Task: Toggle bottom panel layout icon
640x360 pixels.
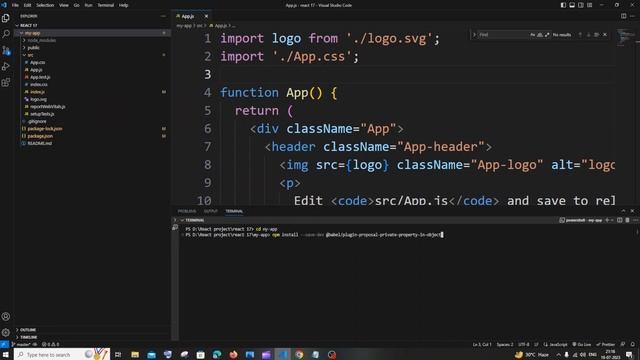Action: pyautogui.click(x=572, y=5)
